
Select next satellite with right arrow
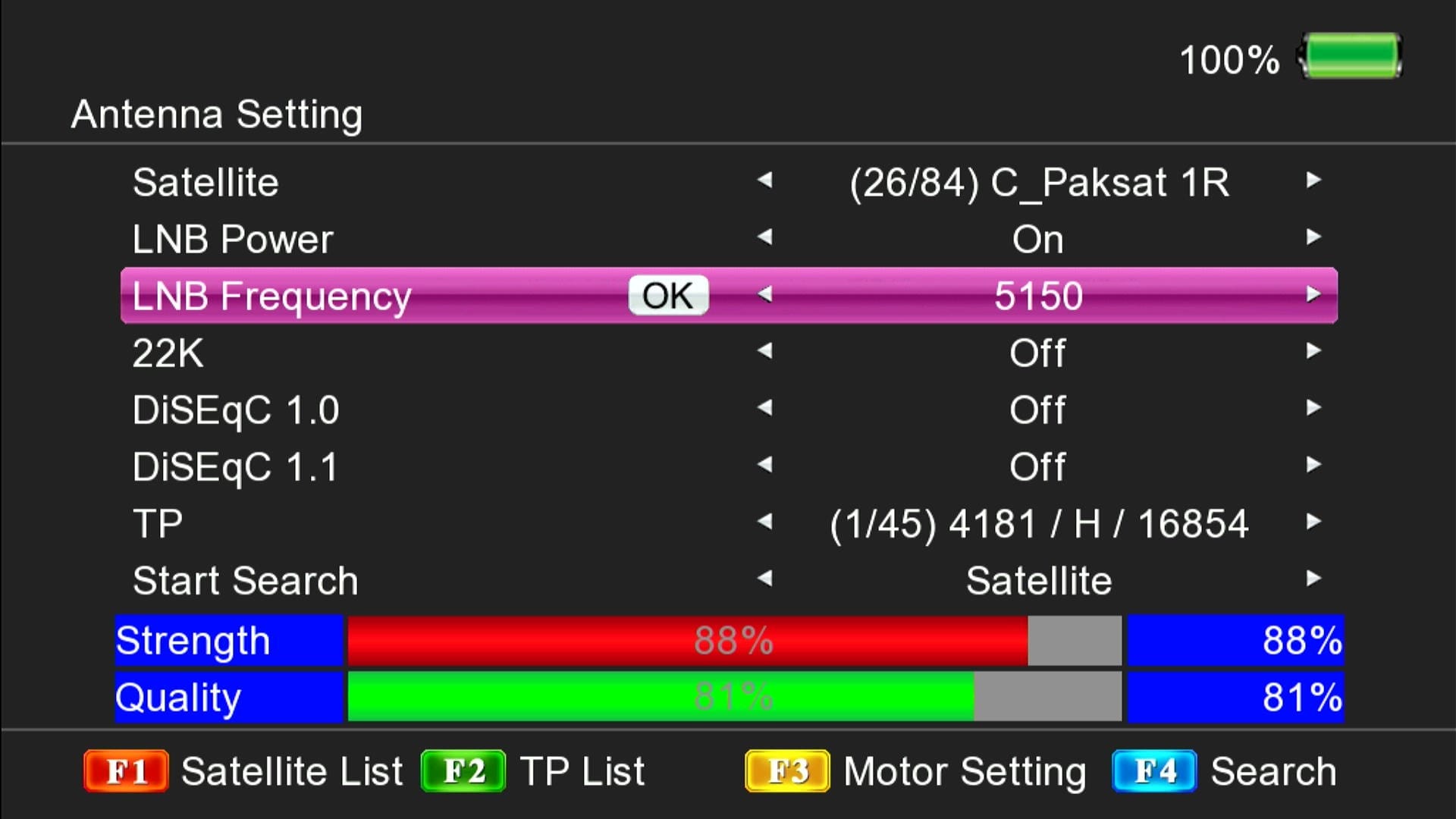1313,180
